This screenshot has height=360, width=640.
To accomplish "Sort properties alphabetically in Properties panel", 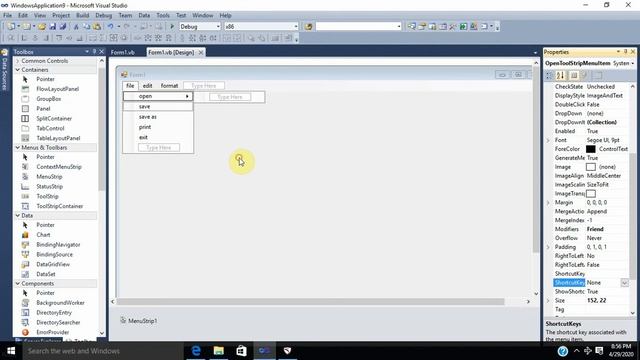I will 560,76.
